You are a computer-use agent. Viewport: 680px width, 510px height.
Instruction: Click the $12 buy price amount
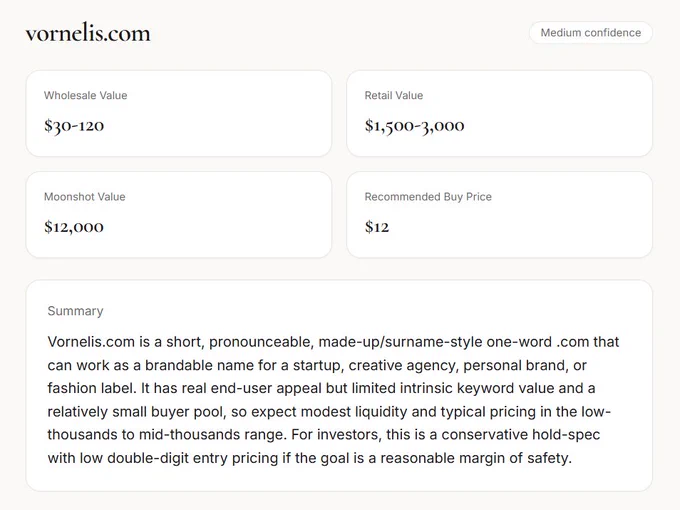tap(377, 227)
